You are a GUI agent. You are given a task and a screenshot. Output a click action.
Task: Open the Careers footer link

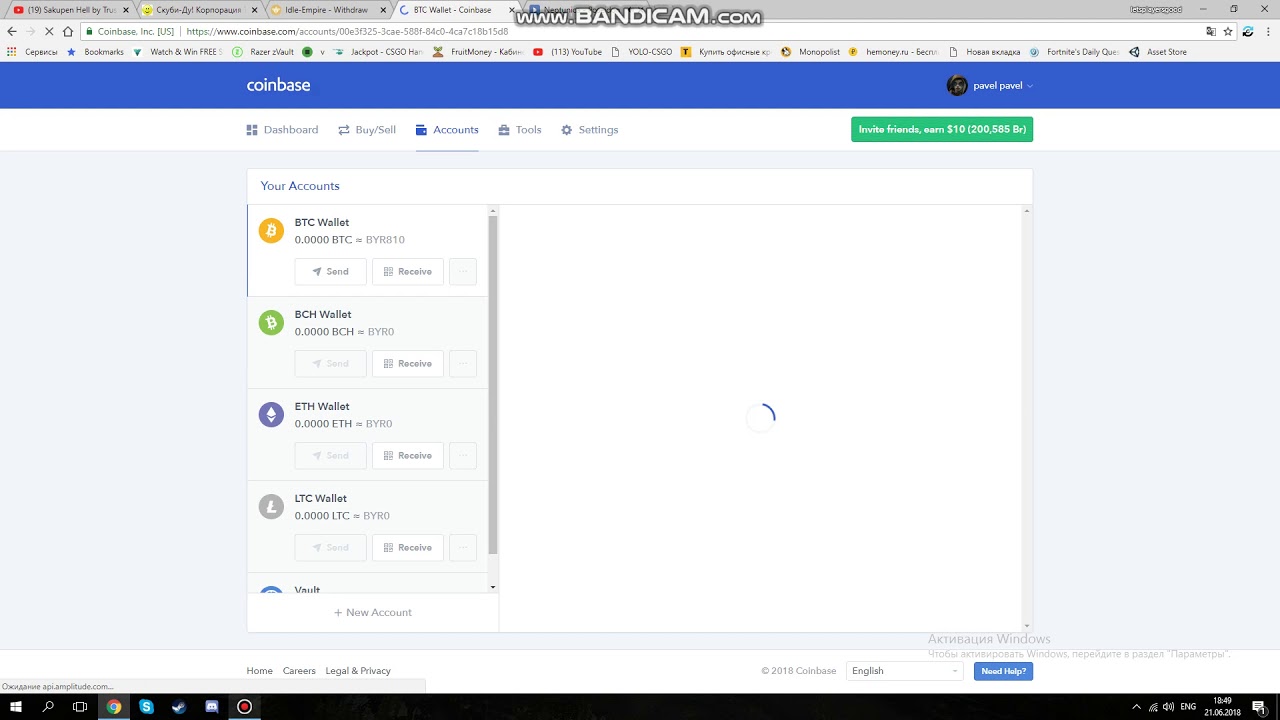299,671
